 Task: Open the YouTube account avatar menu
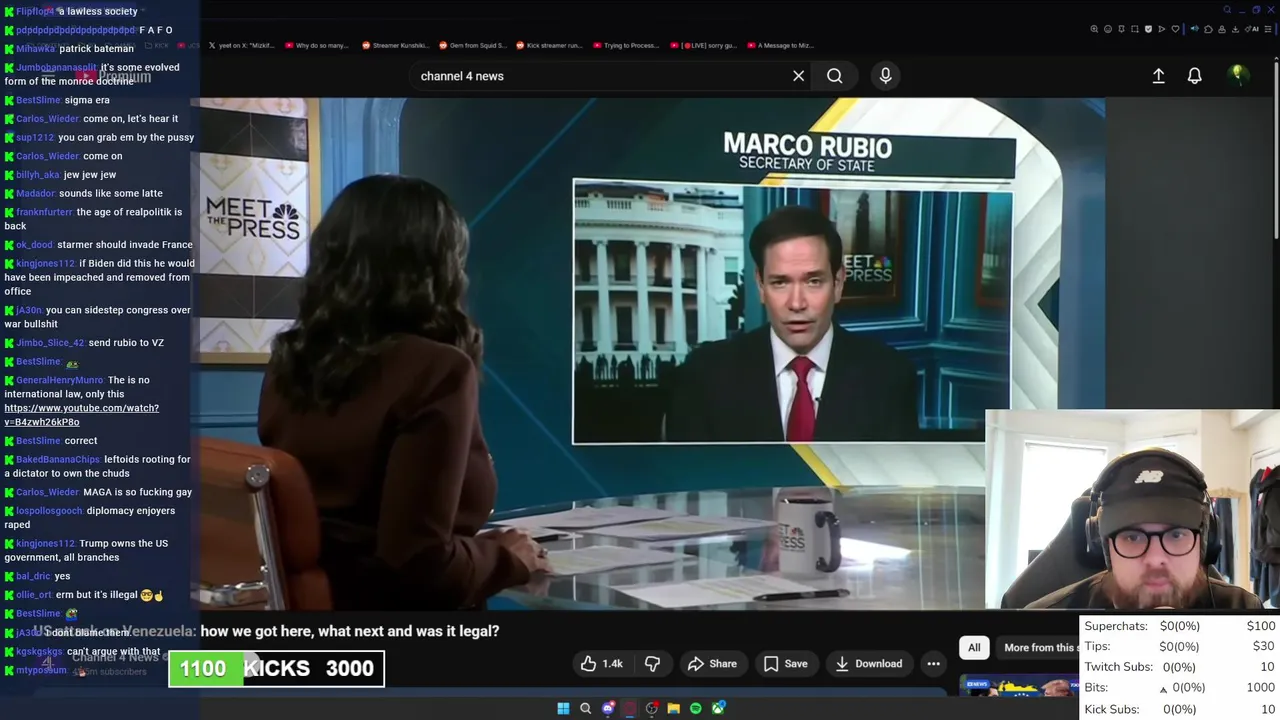coord(1237,75)
